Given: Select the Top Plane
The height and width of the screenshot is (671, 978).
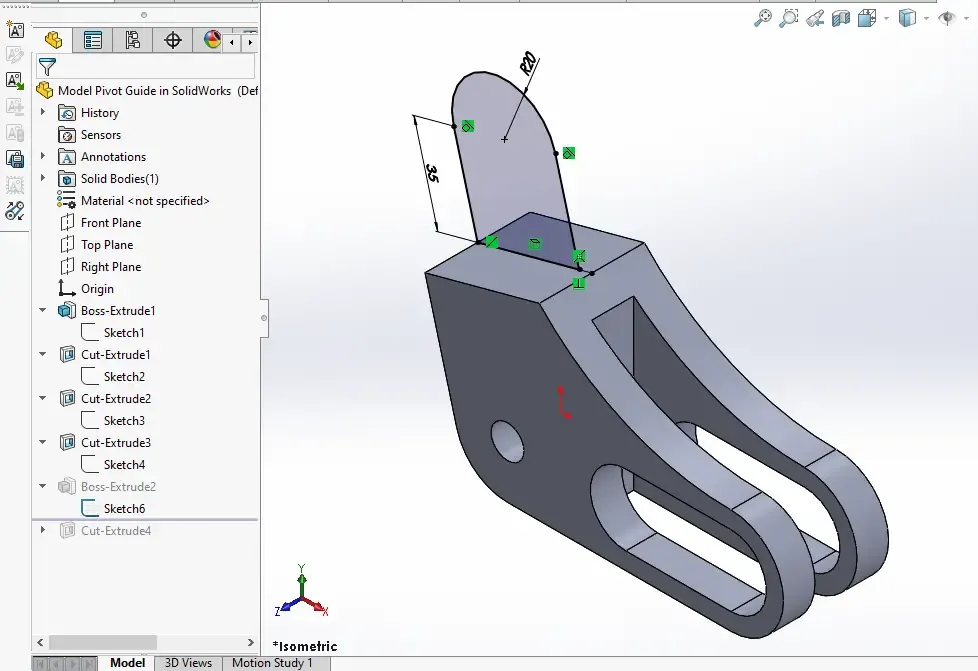Looking at the screenshot, I should coord(97,244).
